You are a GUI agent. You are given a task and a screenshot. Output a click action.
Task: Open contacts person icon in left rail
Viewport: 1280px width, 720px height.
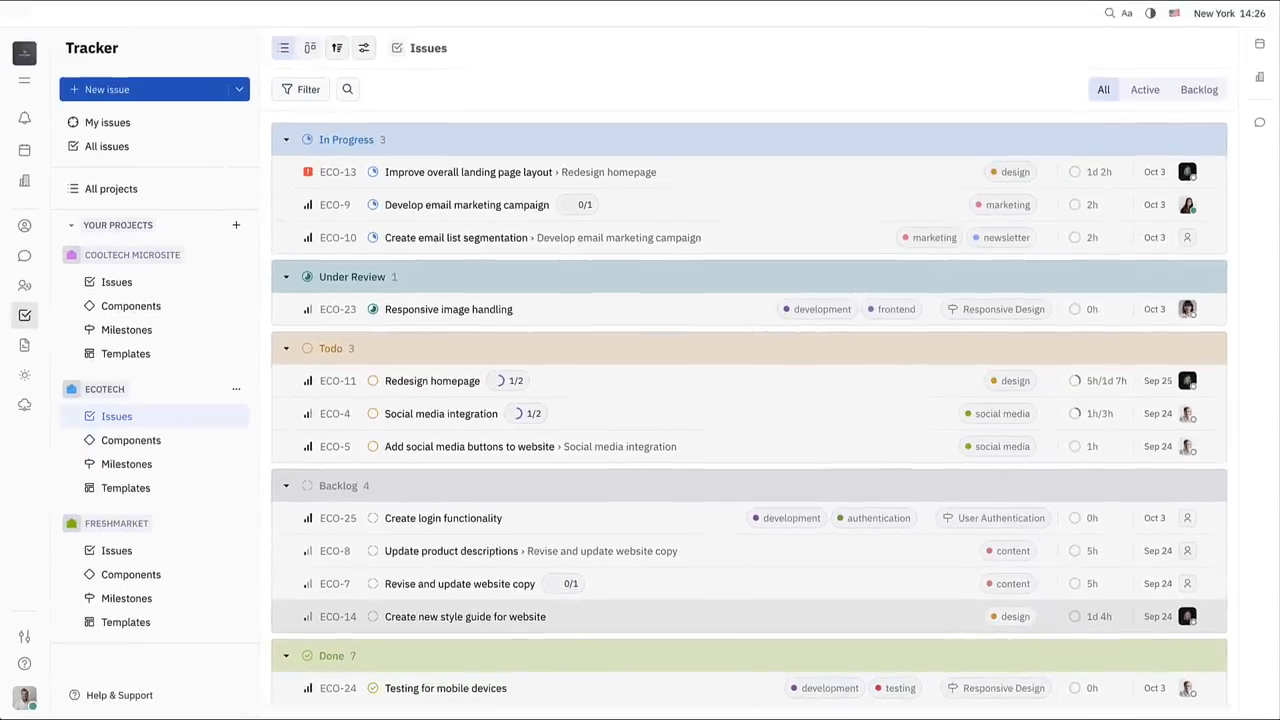click(25, 226)
